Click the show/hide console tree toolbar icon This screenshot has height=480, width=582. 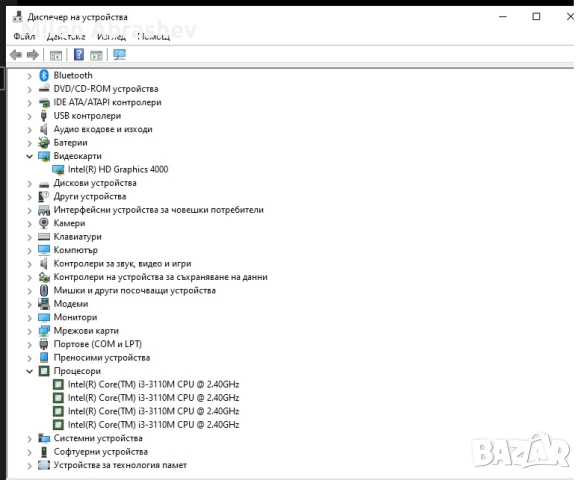(56, 55)
